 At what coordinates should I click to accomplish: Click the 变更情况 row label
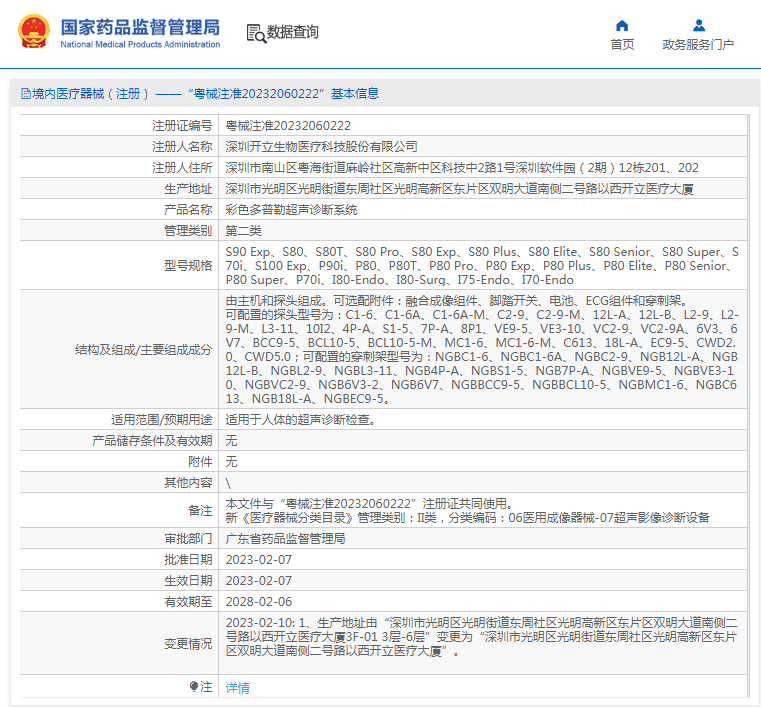tap(188, 644)
